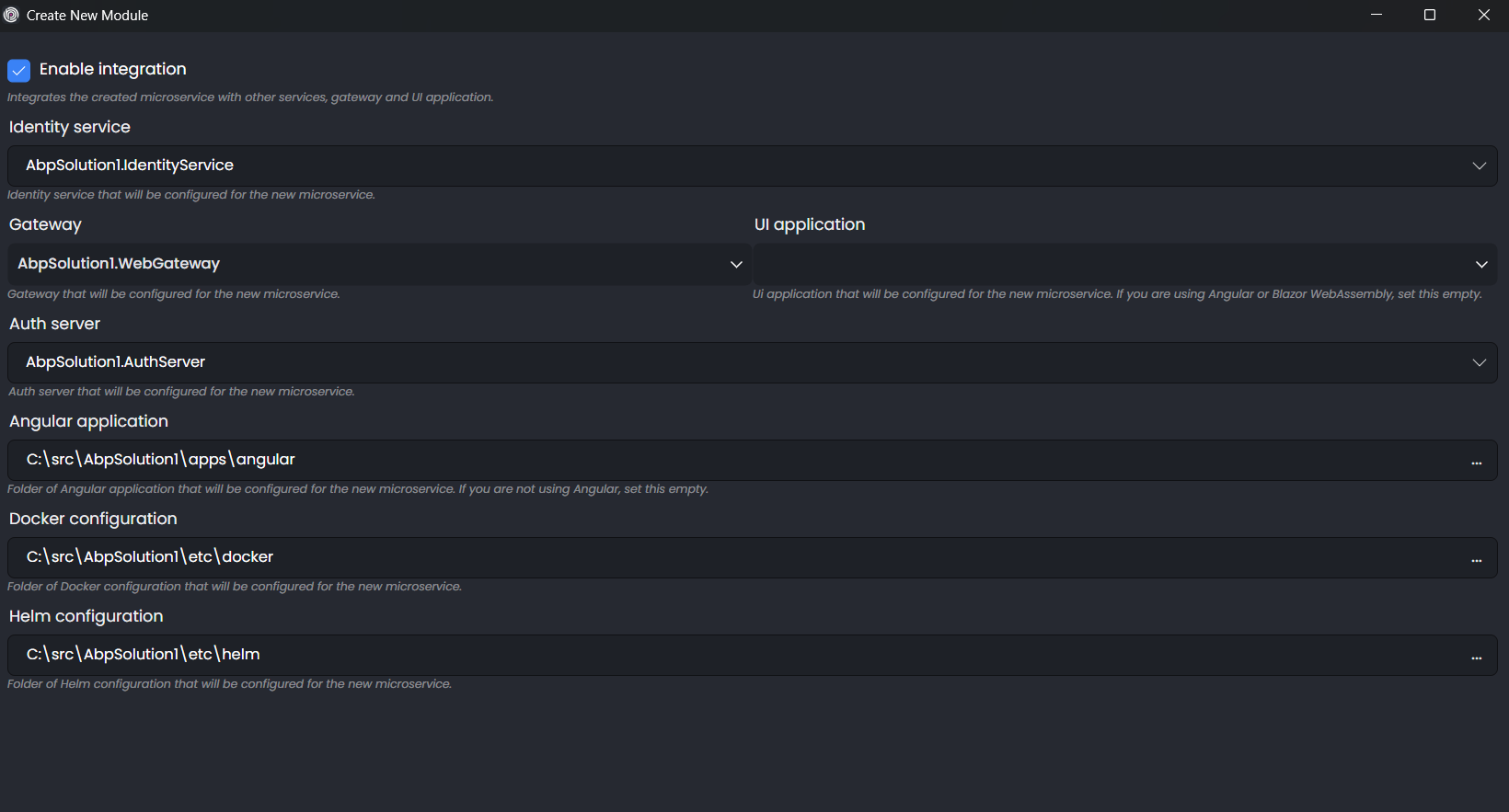Expand the Identity service dropdown arrow

(x=1479, y=166)
